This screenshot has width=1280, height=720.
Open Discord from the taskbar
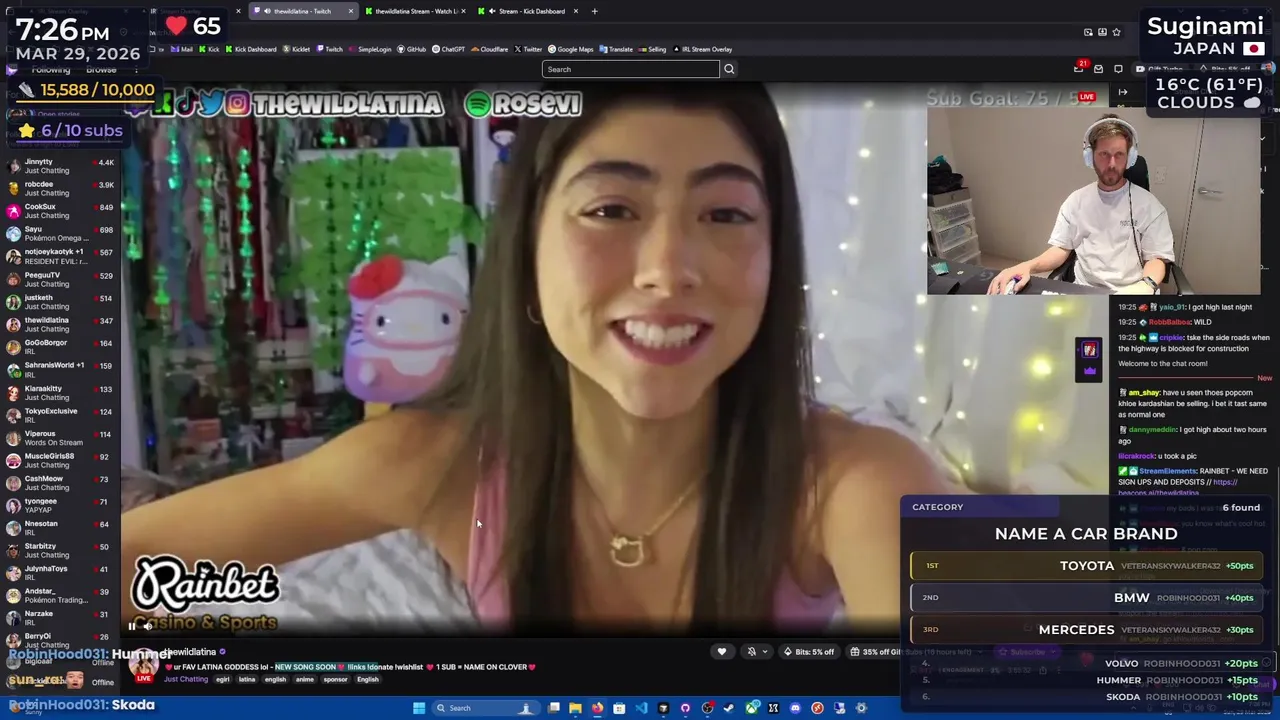tap(795, 708)
